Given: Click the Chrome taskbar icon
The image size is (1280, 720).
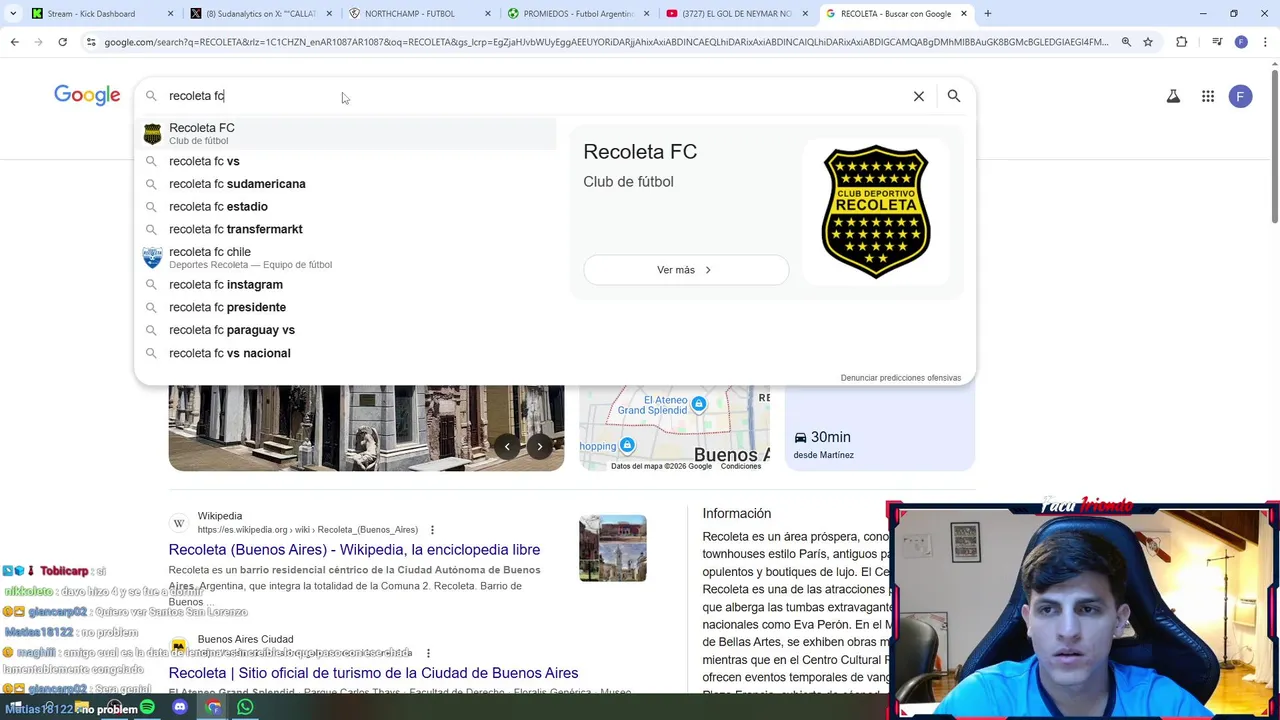Looking at the screenshot, I should click(x=213, y=707).
